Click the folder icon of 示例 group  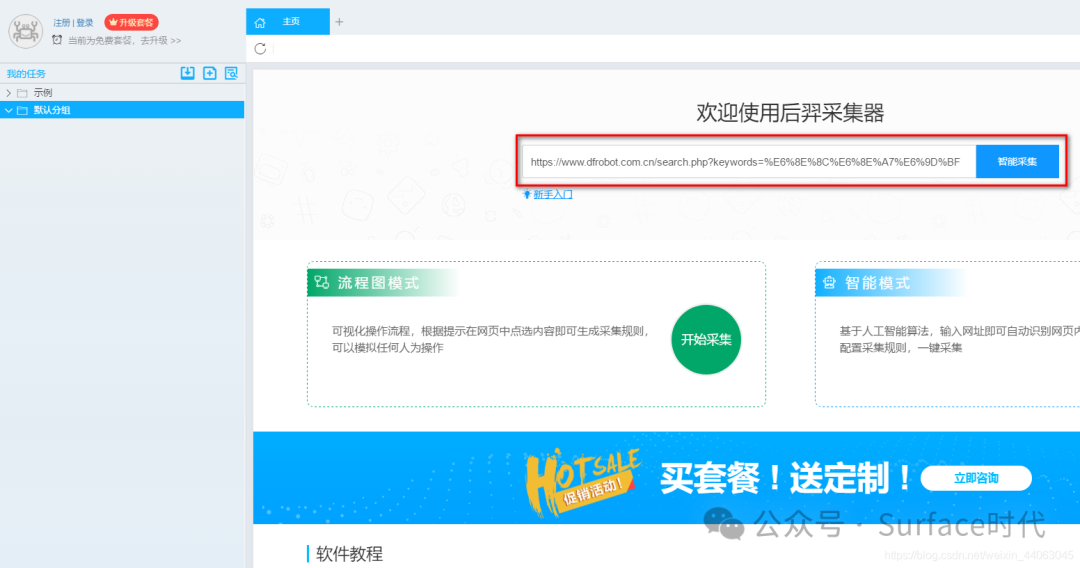22,93
